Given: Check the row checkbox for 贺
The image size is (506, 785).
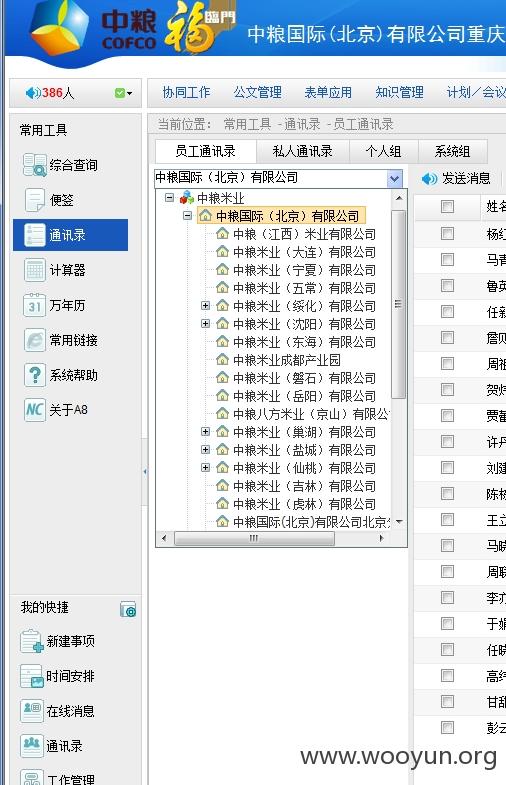Looking at the screenshot, I should coord(447,389).
